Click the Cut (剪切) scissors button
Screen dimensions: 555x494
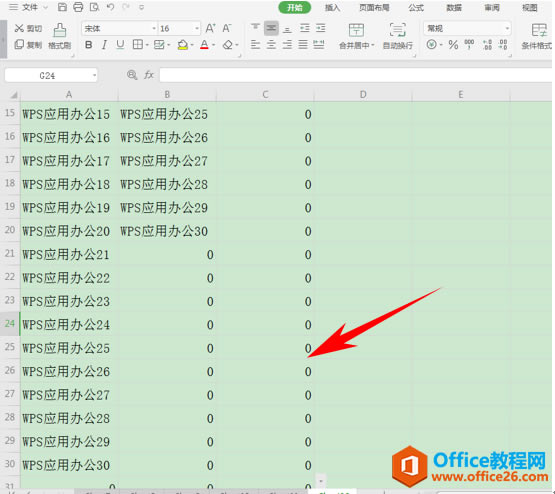pyautogui.click(x=28, y=28)
